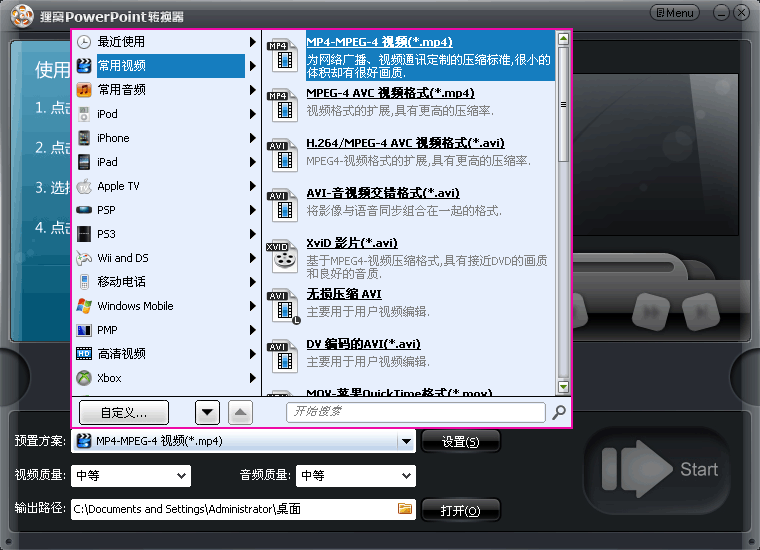Select the 移动电话 category label
Viewport: 760px width, 550px height.
(121, 282)
